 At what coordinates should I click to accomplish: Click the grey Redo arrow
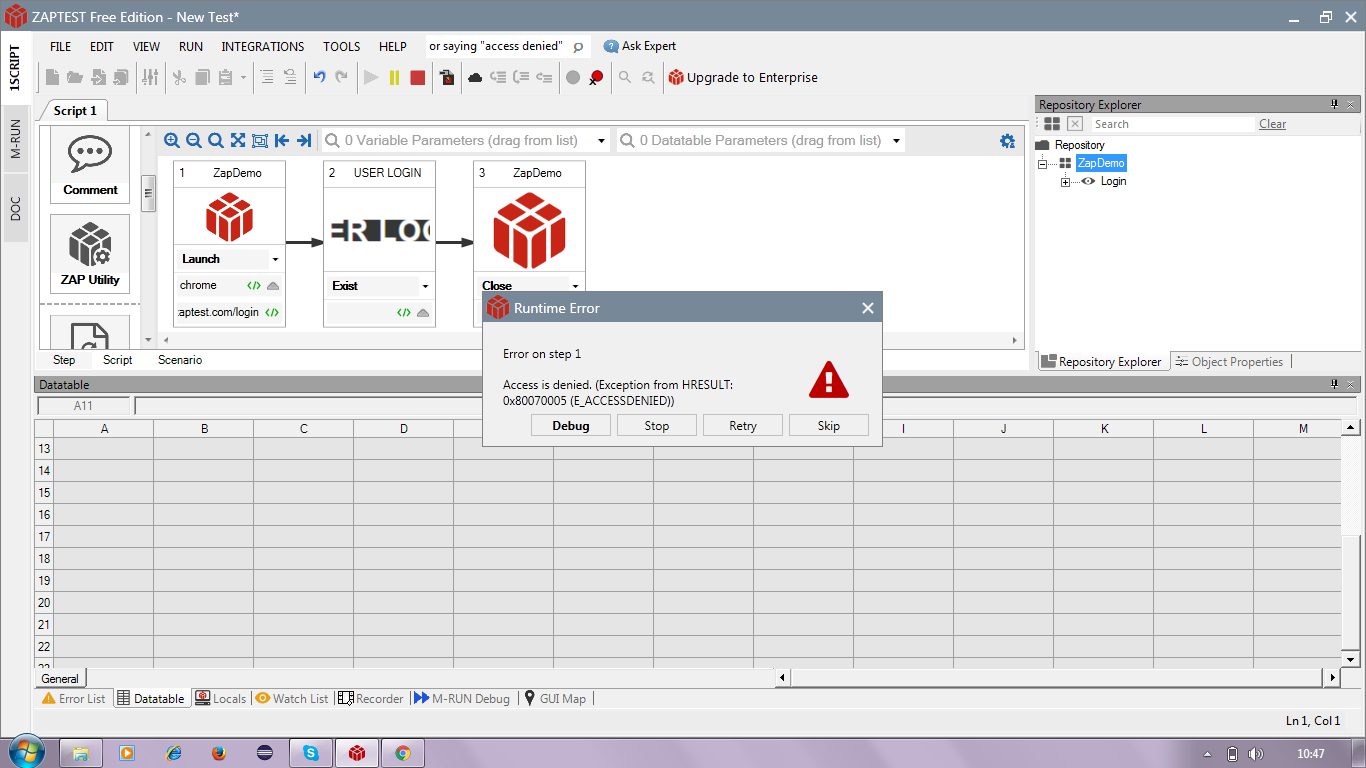[342, 77]
